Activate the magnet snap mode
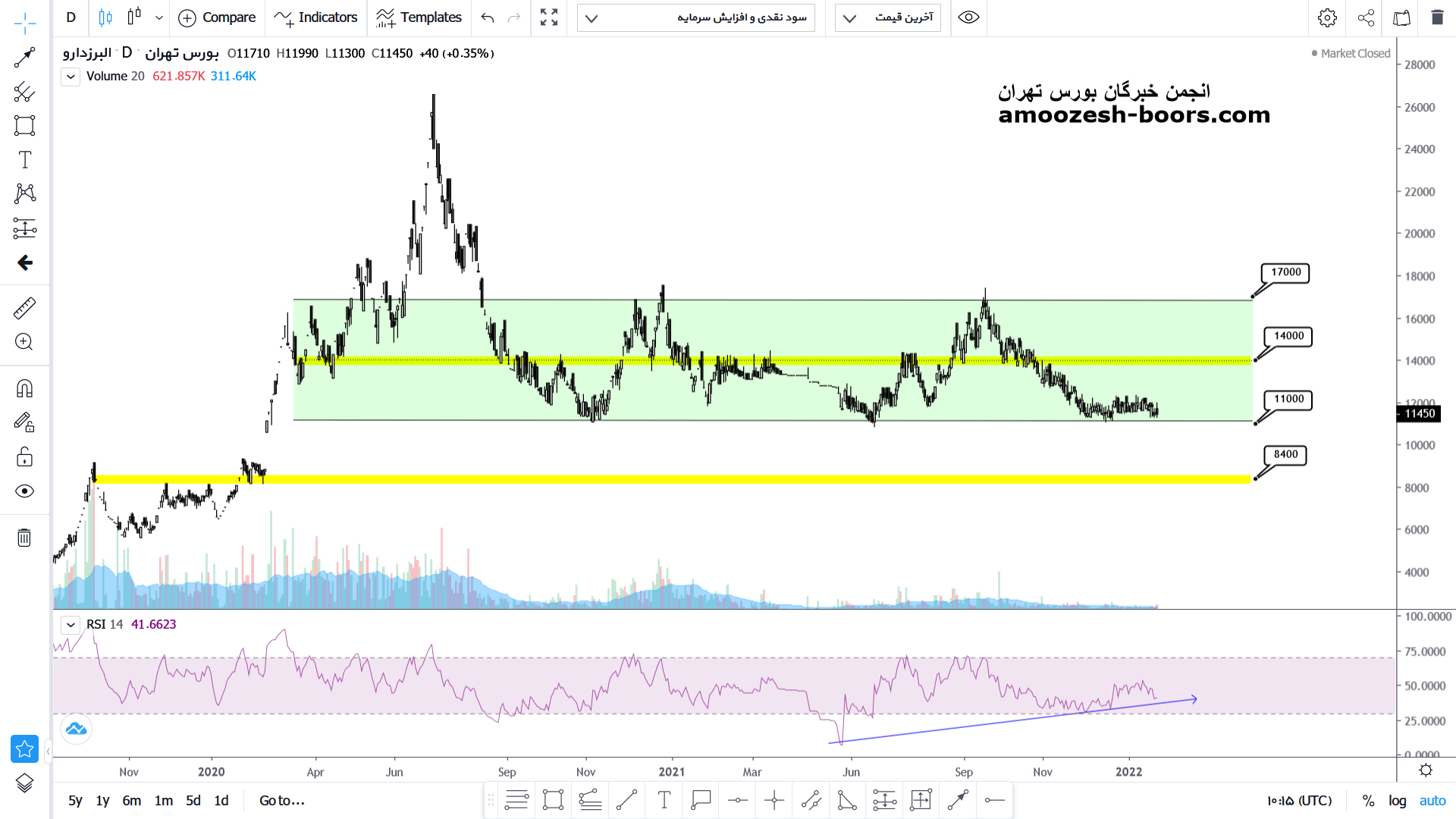Screen dimensions: 1456x819 (24, 389)
